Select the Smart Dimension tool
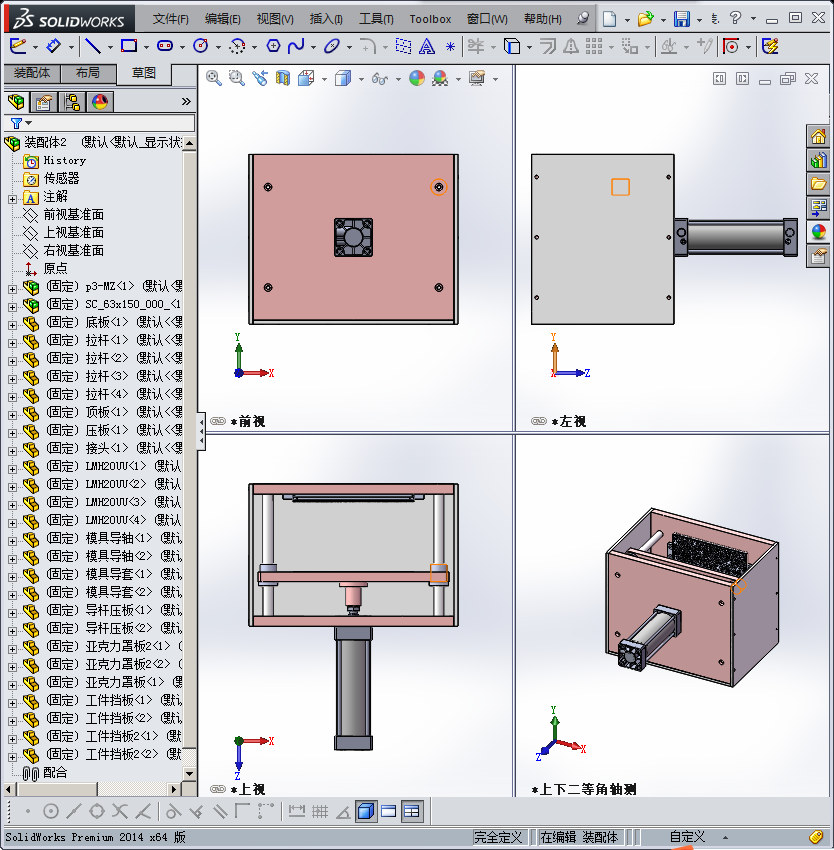 point(53,47)
